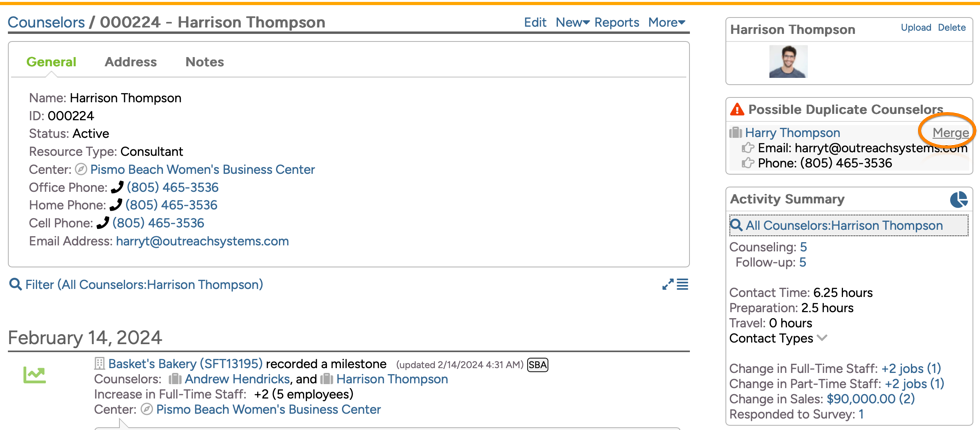Click the Filter magnifier icon

click(x=15, y=285)
